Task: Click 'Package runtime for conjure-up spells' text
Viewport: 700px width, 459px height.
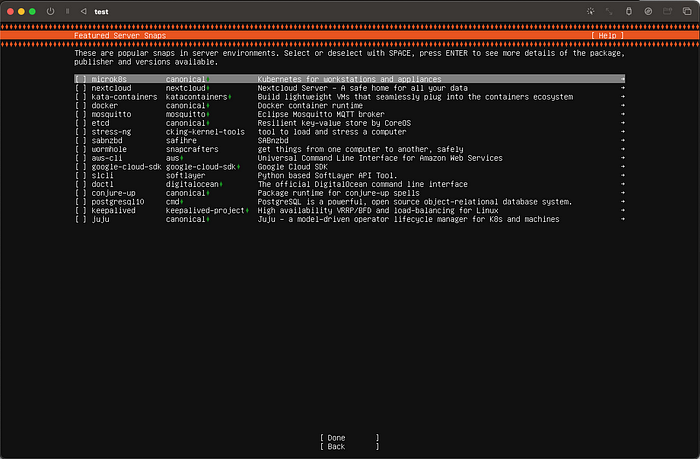Action: point(338,193)
